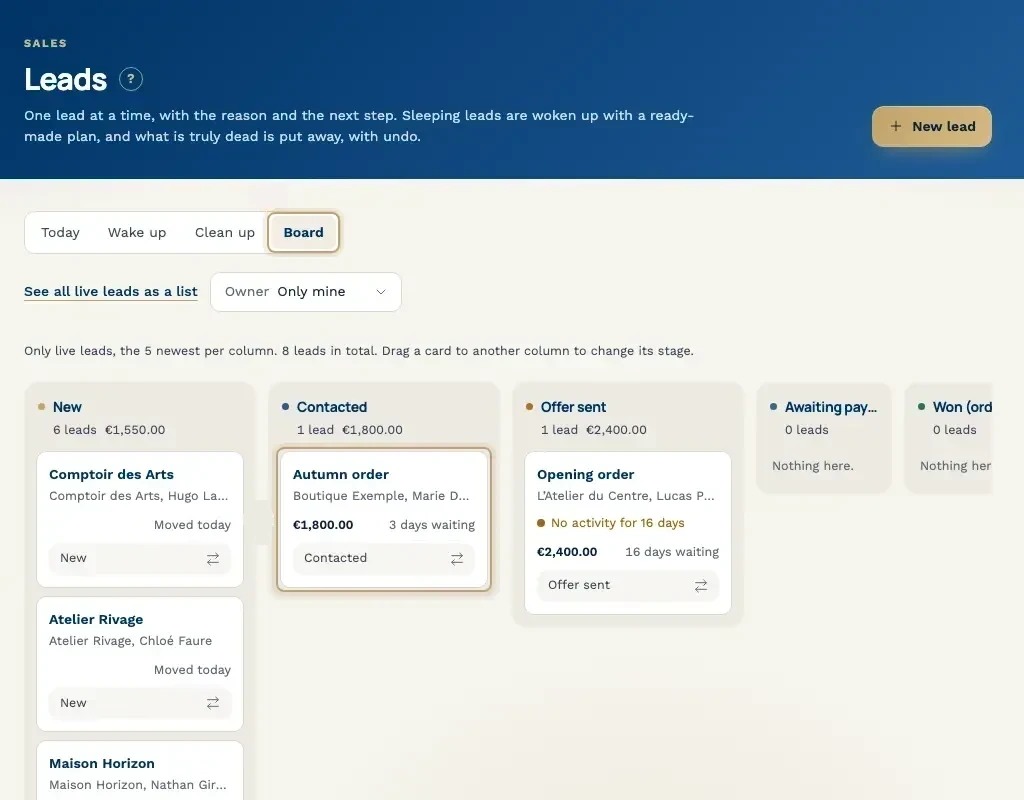1024x800 pixels.
Task: Click the New column heading
Action: point(67,407)
